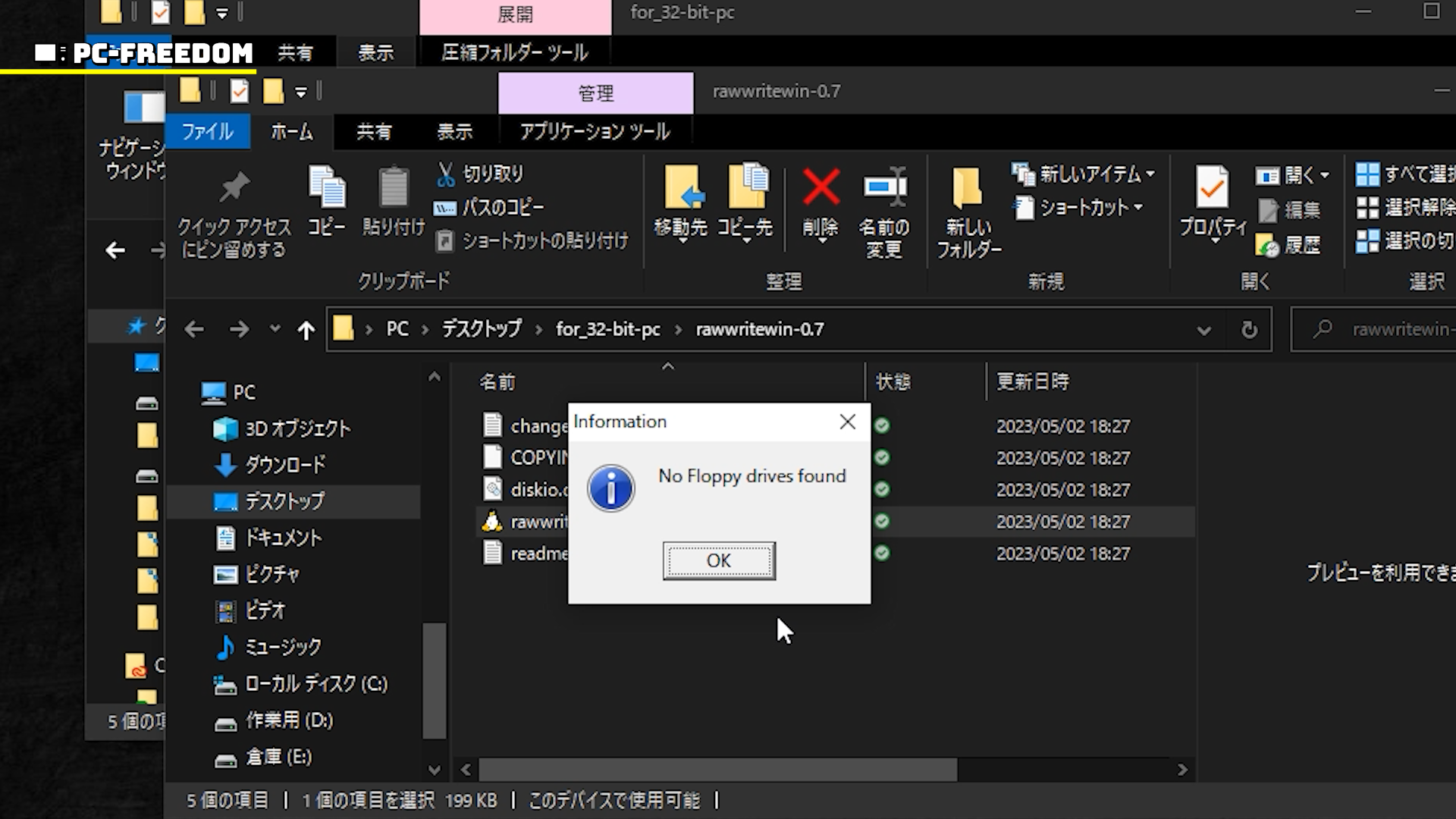Close the Information dialog with X

pyautogui.click(x=847, y=422)
